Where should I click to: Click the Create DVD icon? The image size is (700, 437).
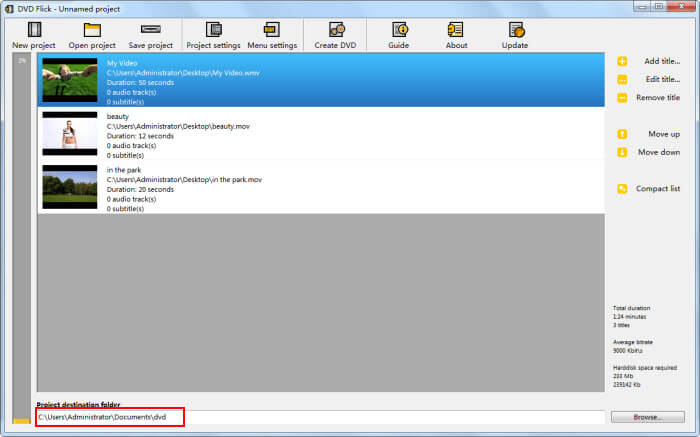[x=337, y=29]
